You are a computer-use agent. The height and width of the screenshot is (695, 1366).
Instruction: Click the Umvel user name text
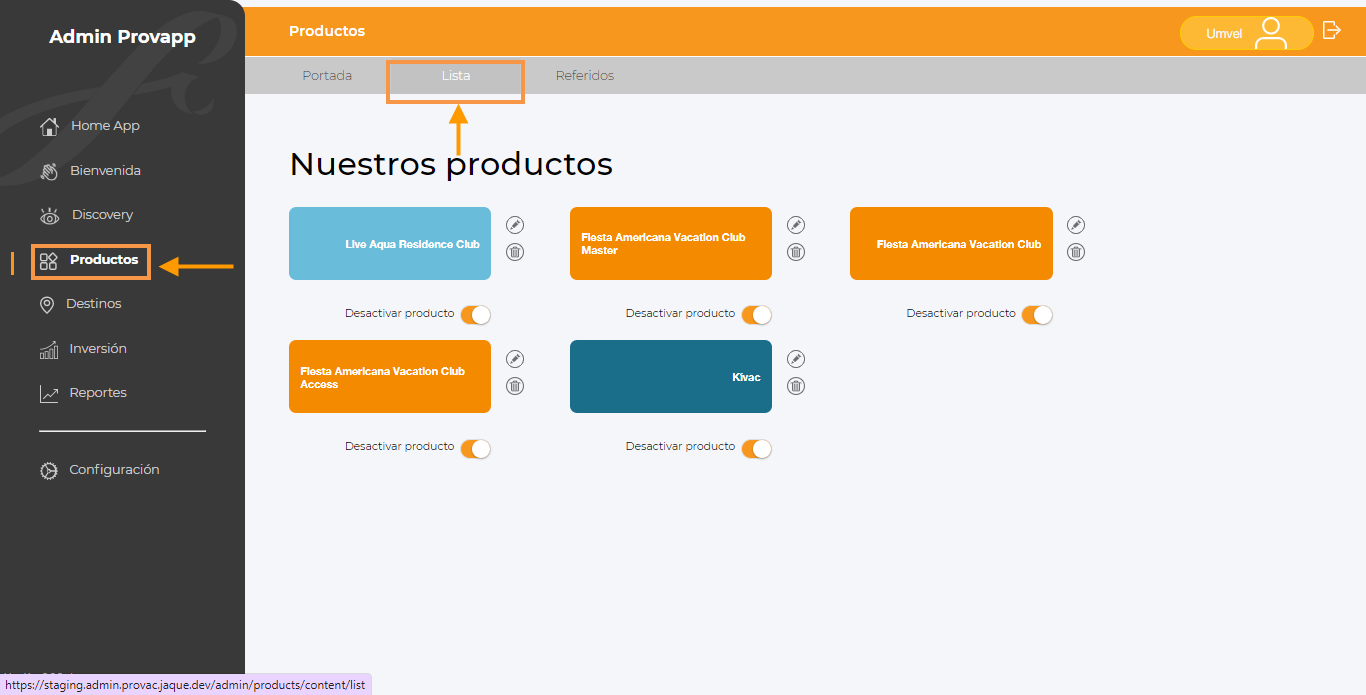pos(1224,34)
